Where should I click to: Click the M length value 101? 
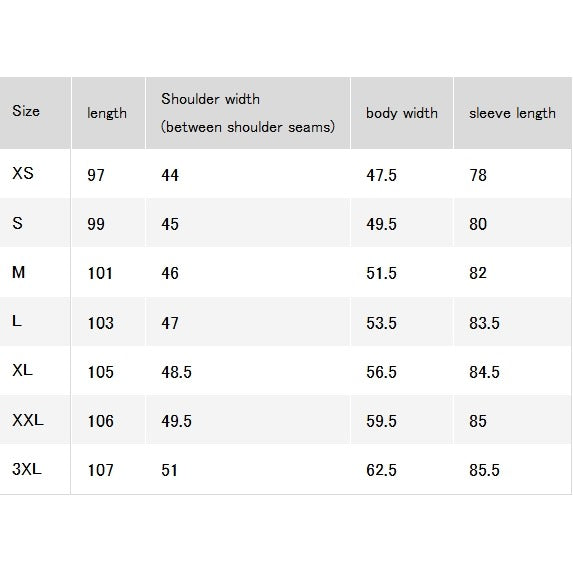coord(100,273)
